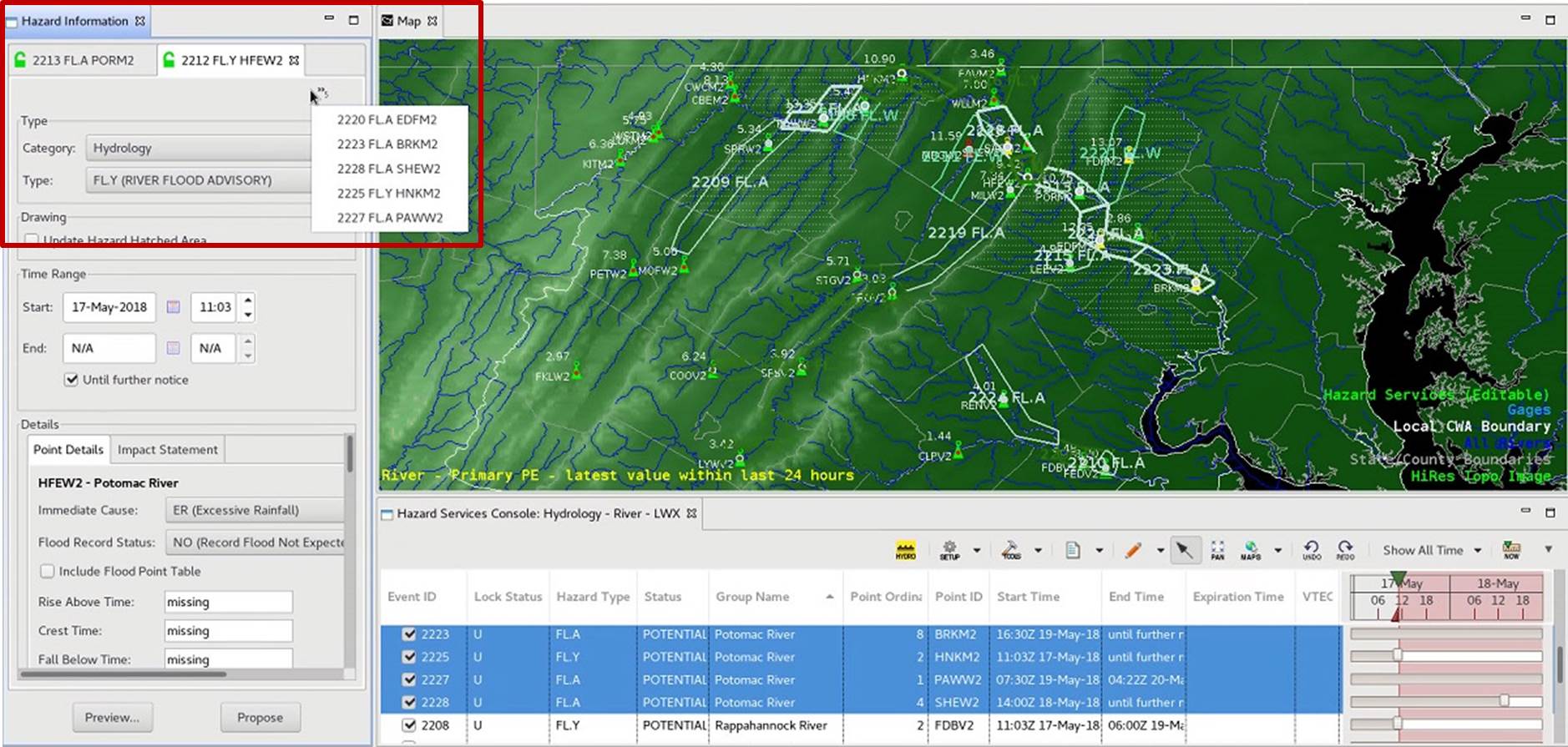Expand the pencil drawing tool dropdown arrow
Screen dimensions: 1568x747
tap(1160, 551)
